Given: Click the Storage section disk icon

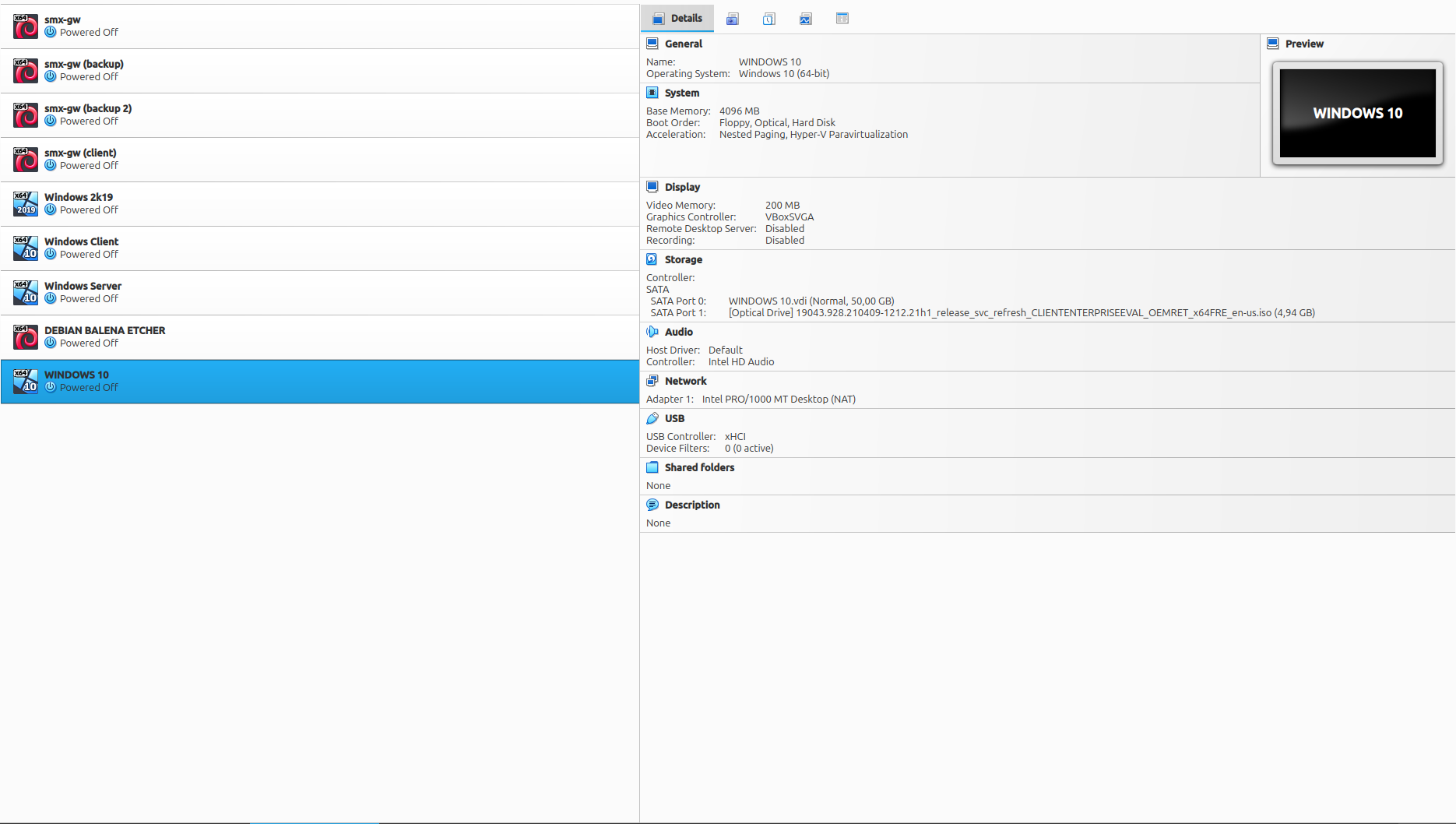Looking at the screenshot, I should click(652, 259).
